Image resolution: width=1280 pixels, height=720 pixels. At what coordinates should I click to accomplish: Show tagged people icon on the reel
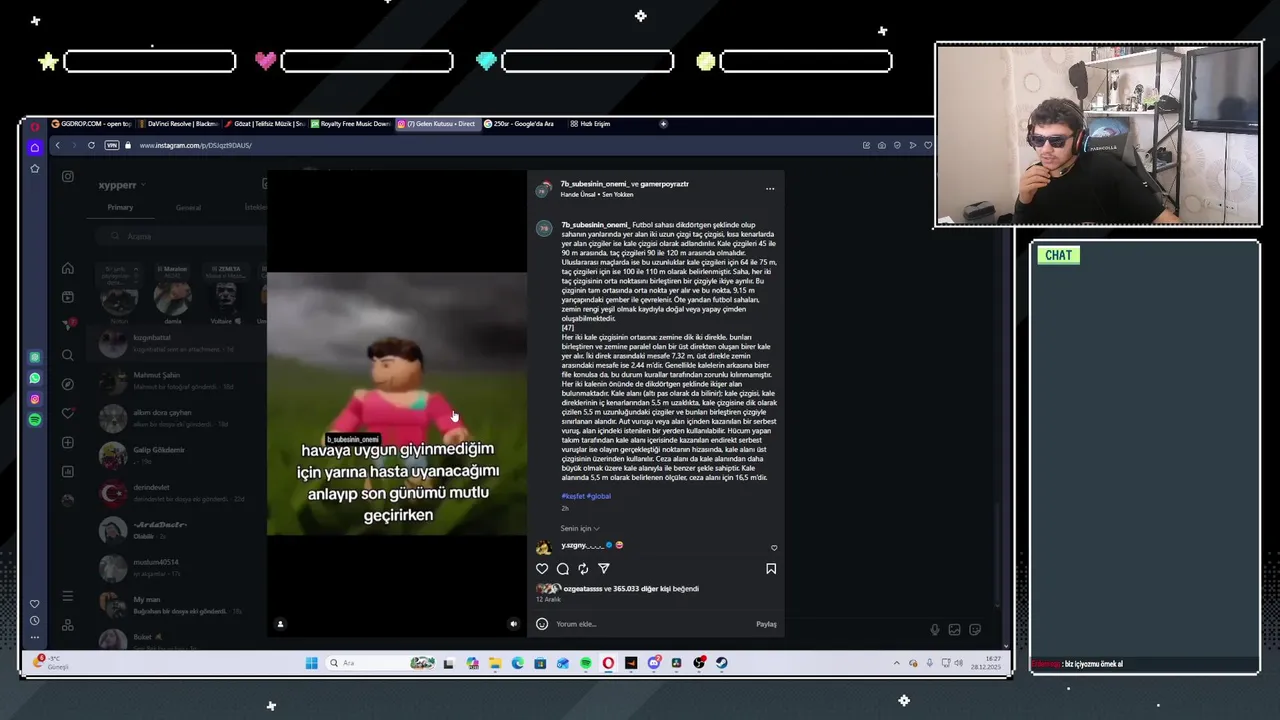click(x=280, y=624)
